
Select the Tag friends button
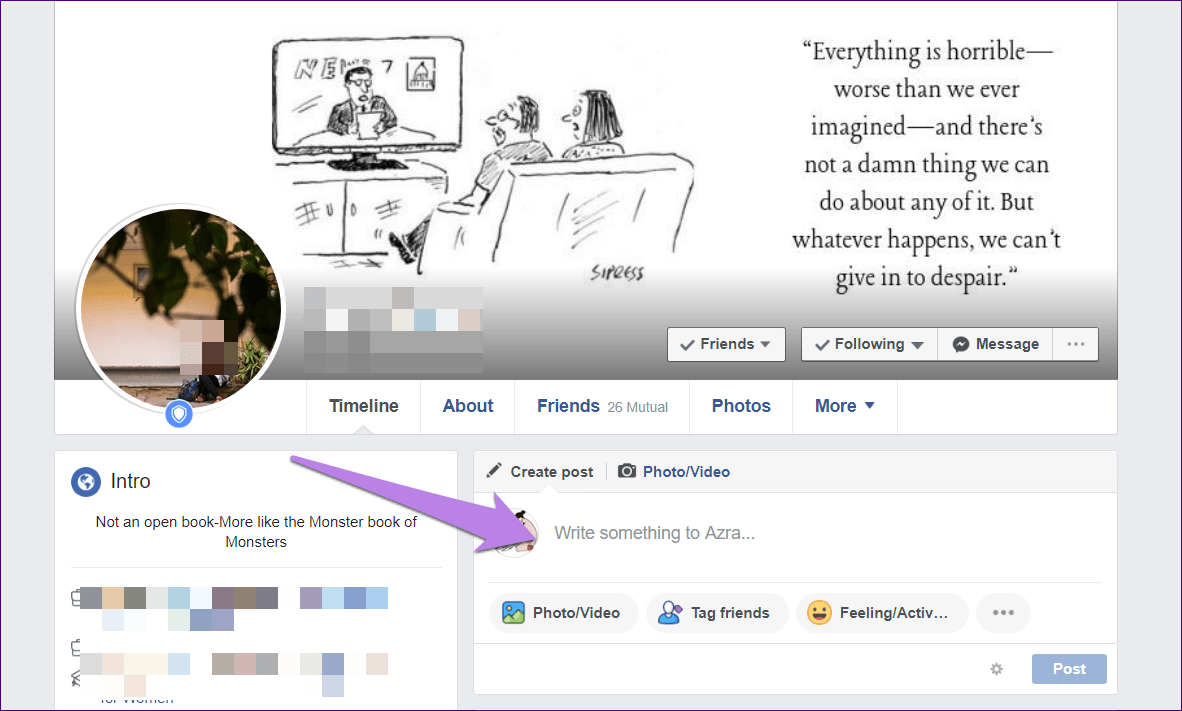pyautogui.click(x=717, y=612)
